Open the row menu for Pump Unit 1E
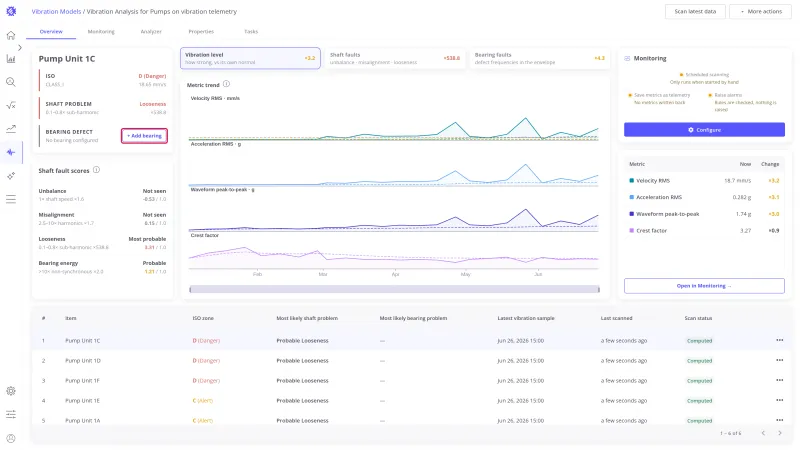 780,400
